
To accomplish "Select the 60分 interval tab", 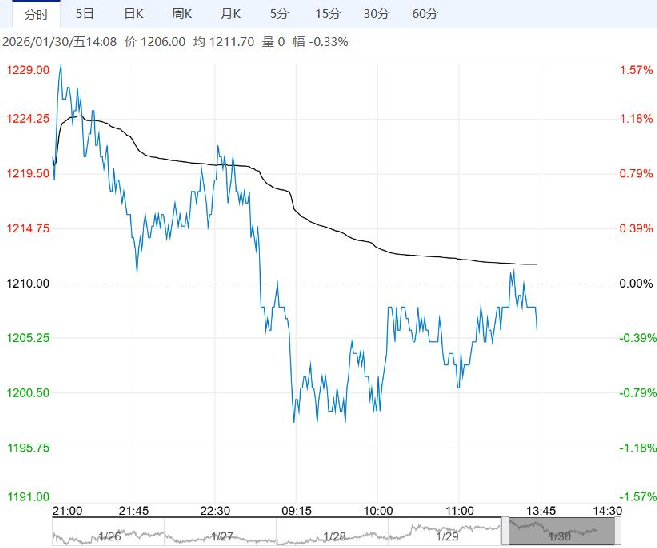I will [425, 14].
